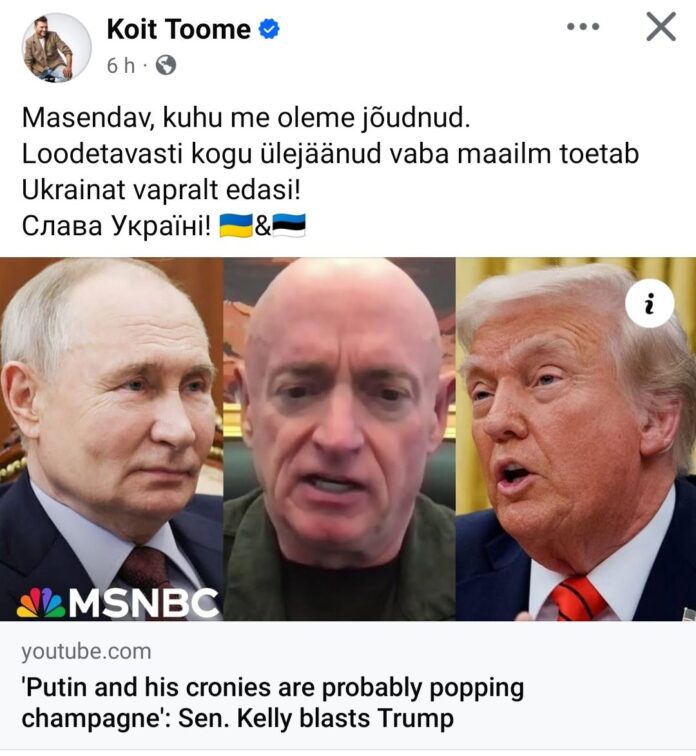Image resolution: width=696 pixels, height=756 pixels.
Task: Click the 'Слава Україні!' text line
Action: click(x=116, y=226)
